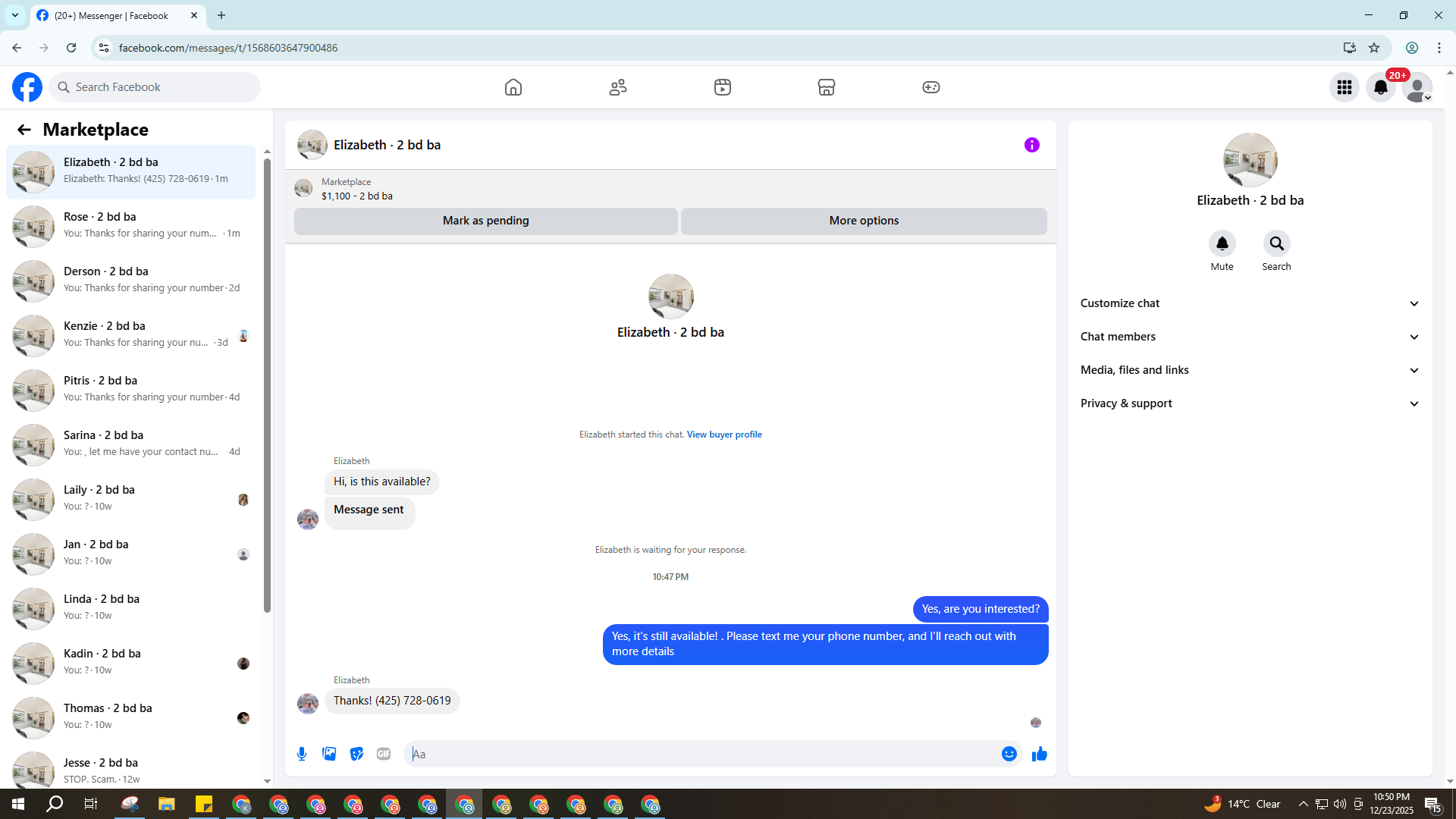The height and width of the screenshot is (819, 1456).
Task: Open View buyer profile link
Action: click(724, 435)
